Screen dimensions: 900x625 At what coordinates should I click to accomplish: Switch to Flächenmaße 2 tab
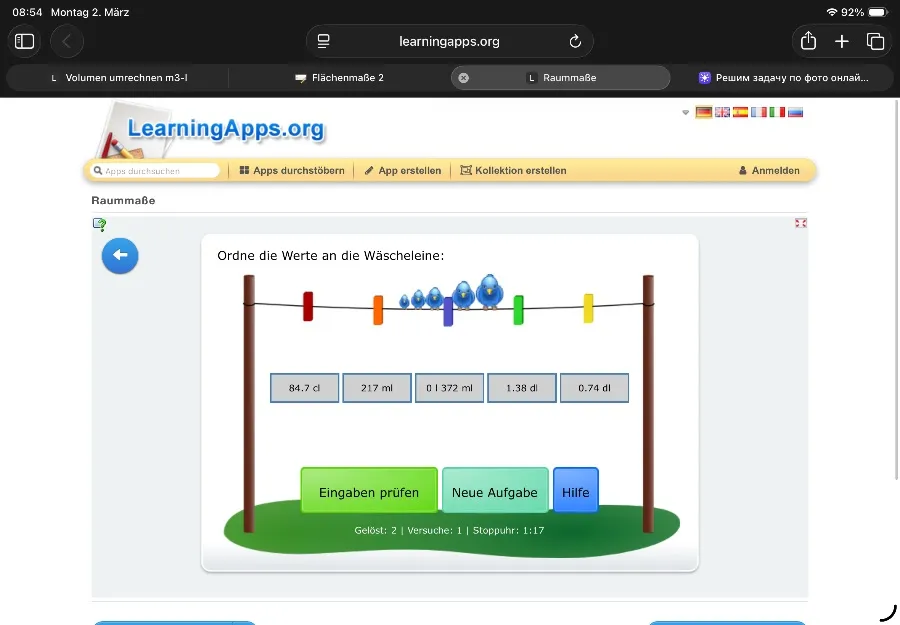click(x=339, y=77)
